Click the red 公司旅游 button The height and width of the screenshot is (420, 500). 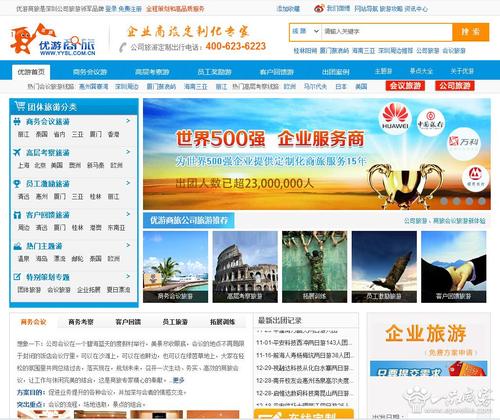tap(455, 86)
